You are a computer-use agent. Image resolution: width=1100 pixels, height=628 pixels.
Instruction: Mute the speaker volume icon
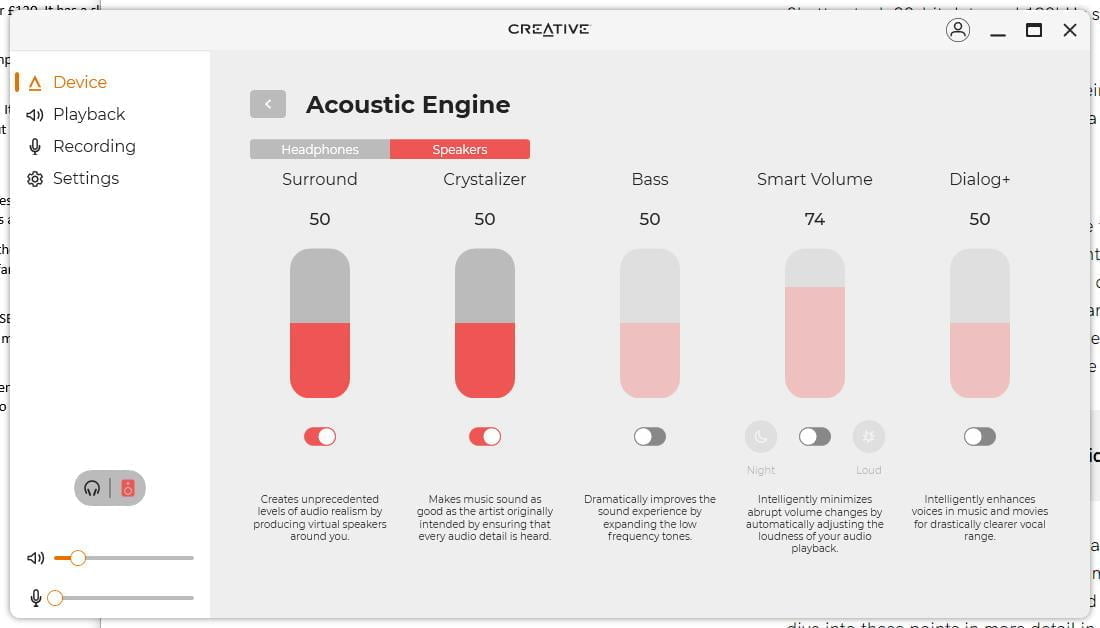36,558
